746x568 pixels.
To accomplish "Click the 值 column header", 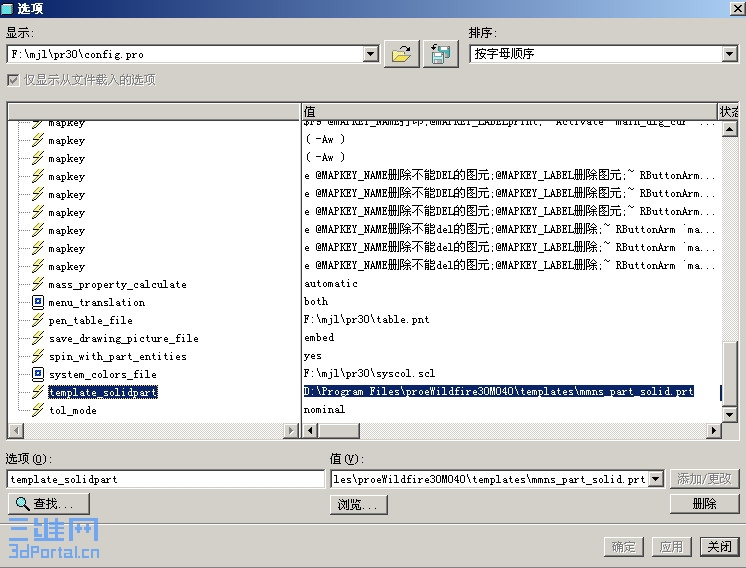I will pyautogui.click(x=509, y=111).
